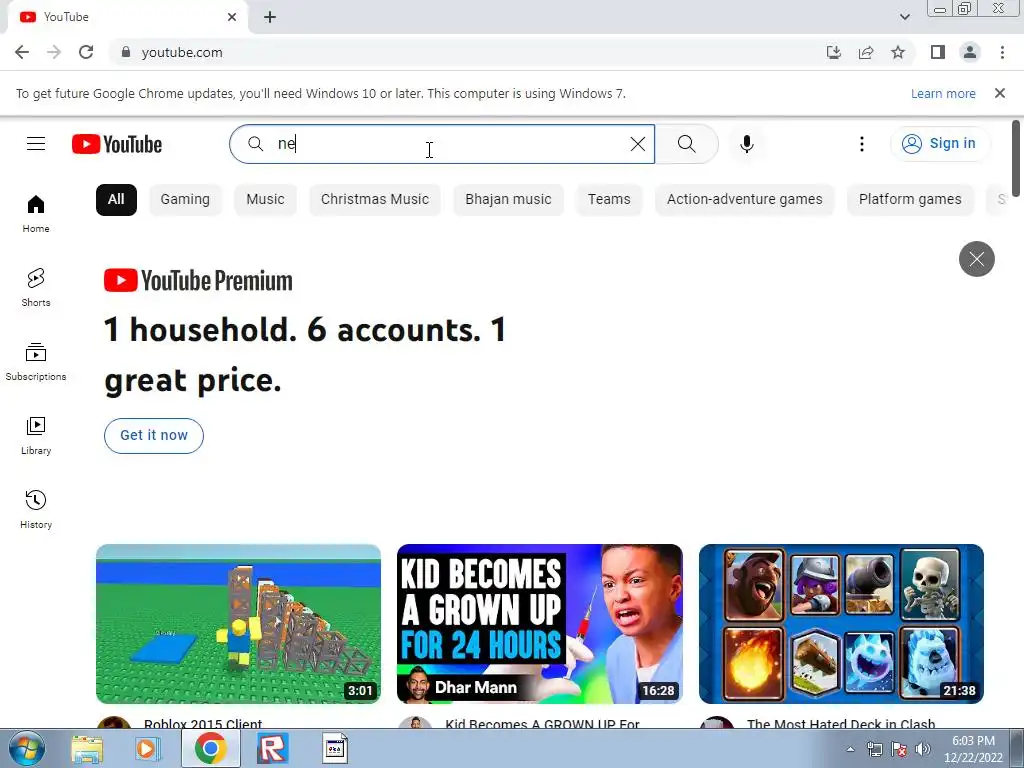Show hidden tray icons arrow
Screen dimensions: 1024x768
(x=850, y=749)
